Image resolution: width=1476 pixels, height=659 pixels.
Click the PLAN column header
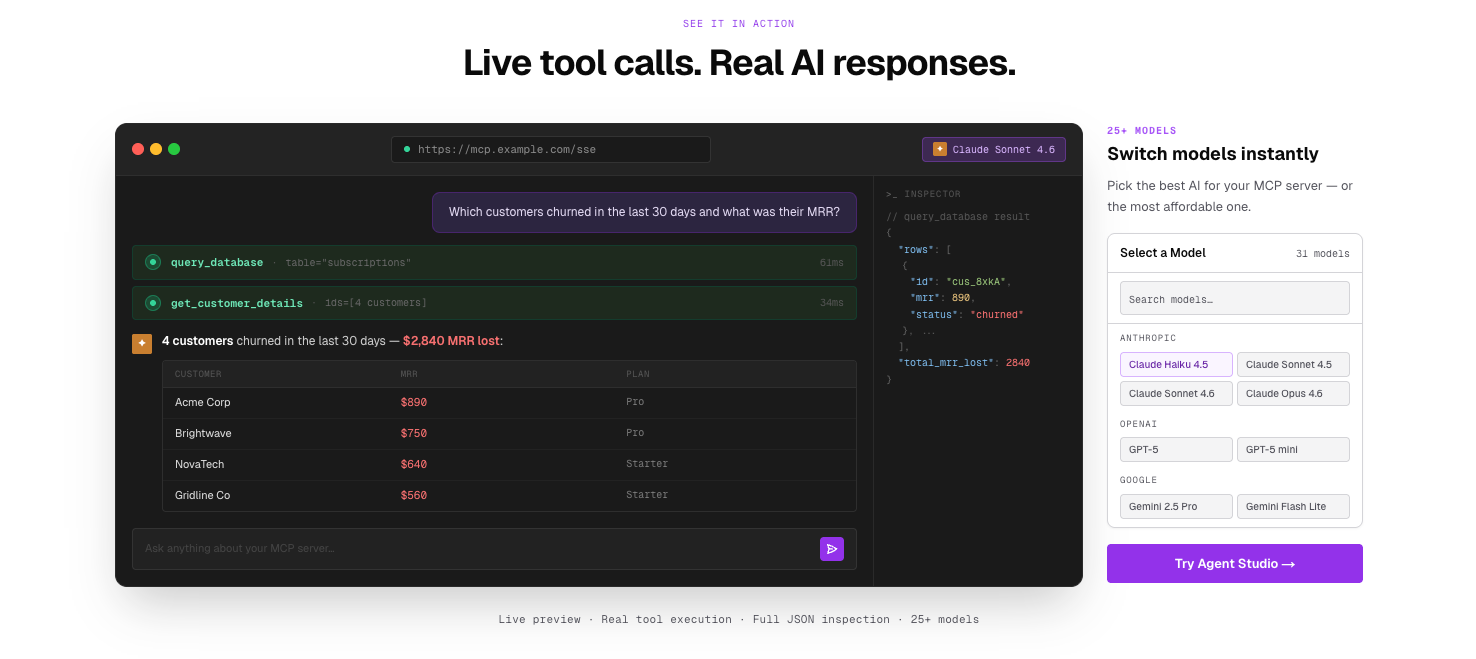638,374
